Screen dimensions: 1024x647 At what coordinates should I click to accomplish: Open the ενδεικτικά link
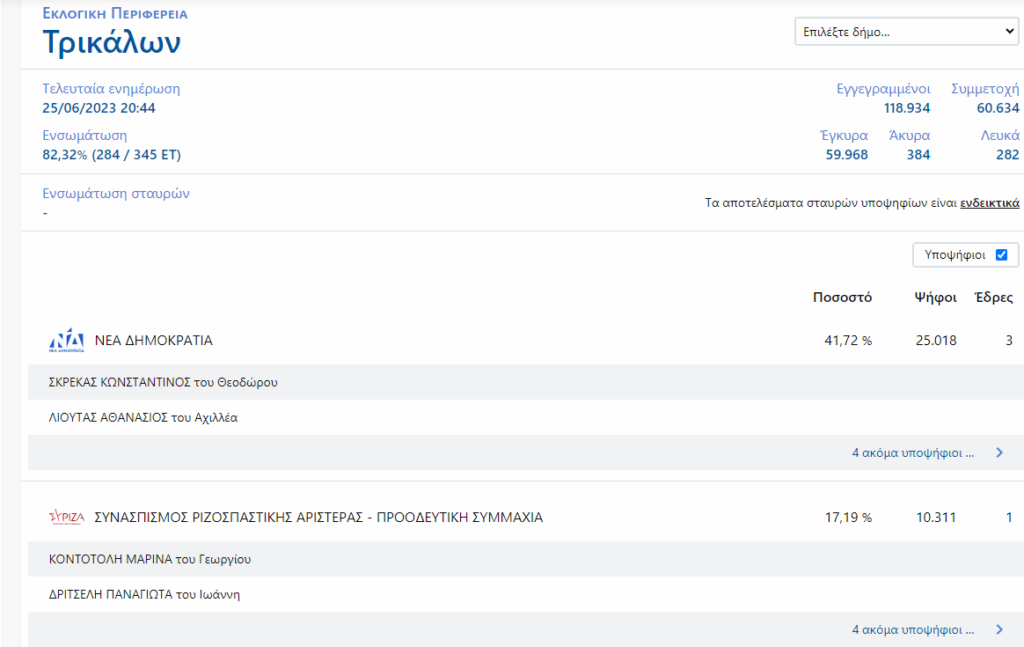click(x=989, y=202)
